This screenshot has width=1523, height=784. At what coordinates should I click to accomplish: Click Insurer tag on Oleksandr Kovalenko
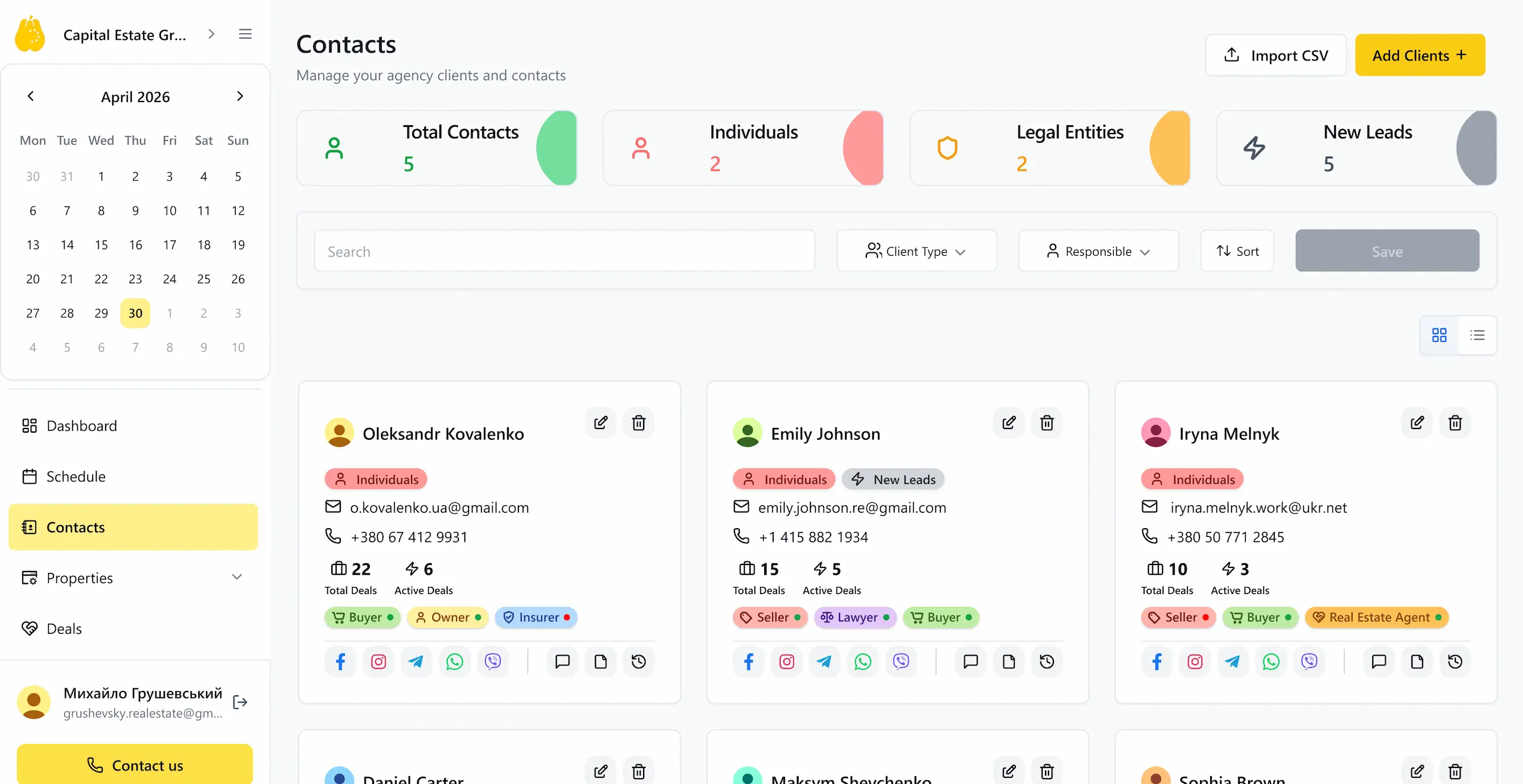click(x=536, y=617)
